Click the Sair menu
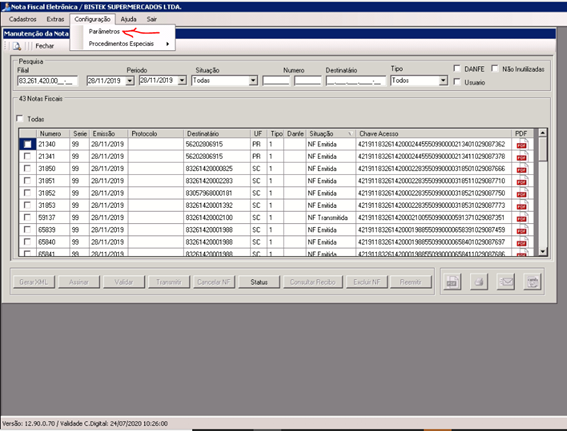This screenshot has height=431, width=567. pyautogui.click(x=152, y=19)
